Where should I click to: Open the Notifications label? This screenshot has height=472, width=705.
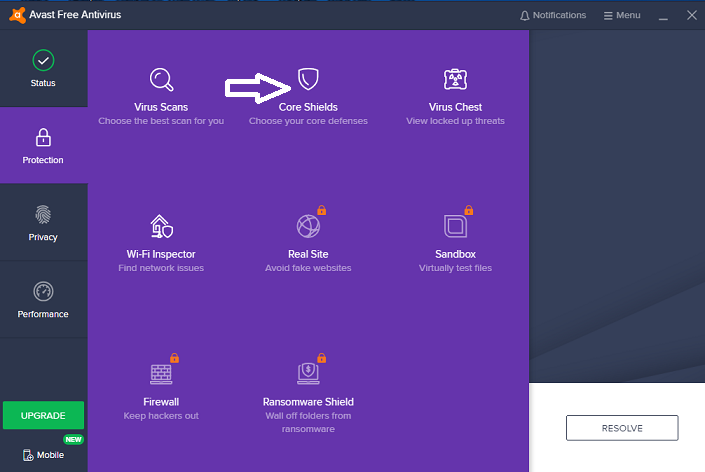coord(559,15)
